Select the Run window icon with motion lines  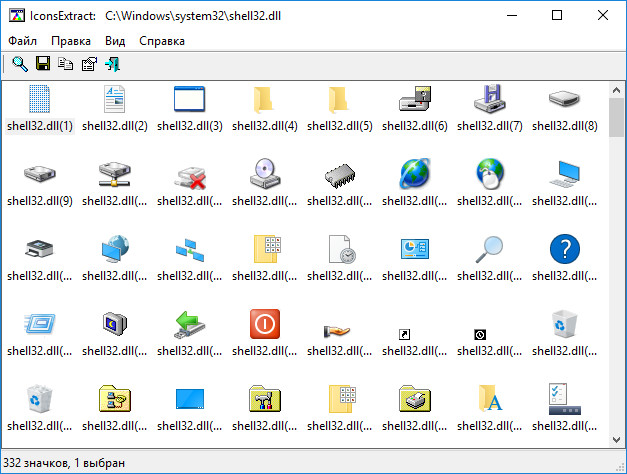40,324
